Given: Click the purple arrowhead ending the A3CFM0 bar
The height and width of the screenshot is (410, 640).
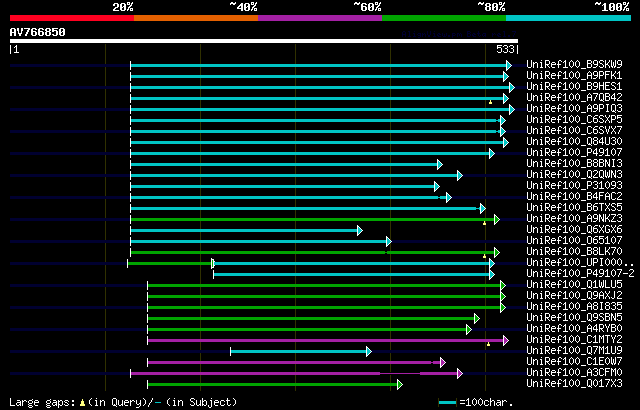Looking at the screenshot, I should click(460, 374).
